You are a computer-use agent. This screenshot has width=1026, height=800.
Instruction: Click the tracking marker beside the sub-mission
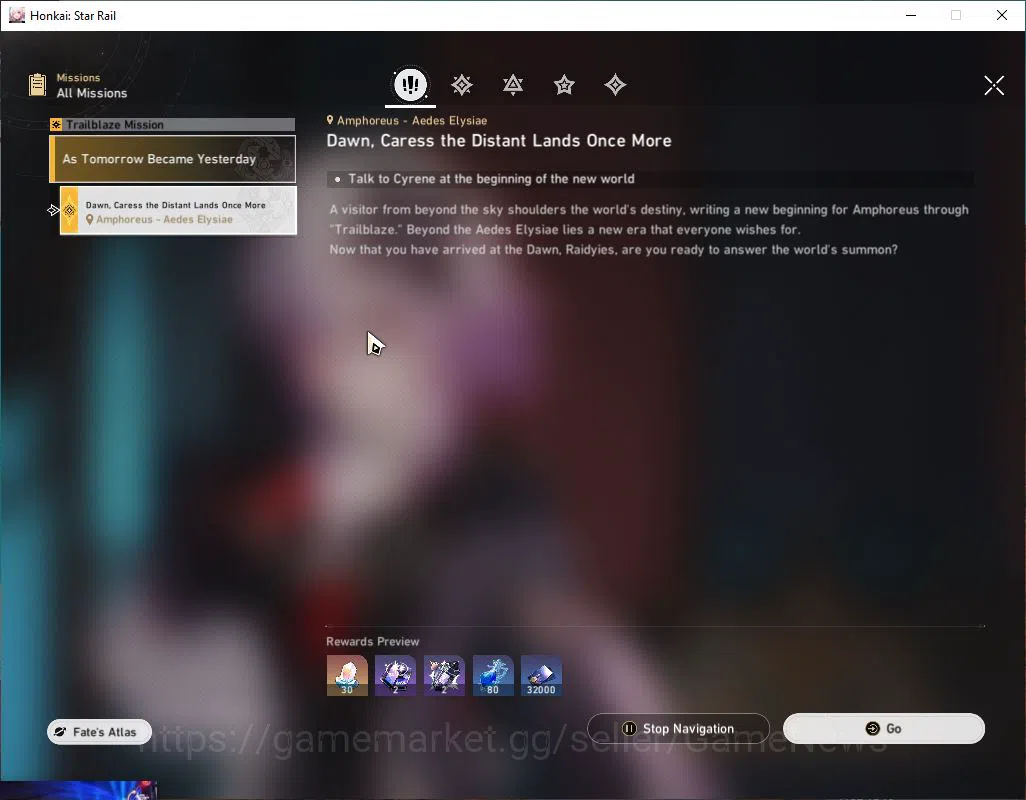pos(53,210)
